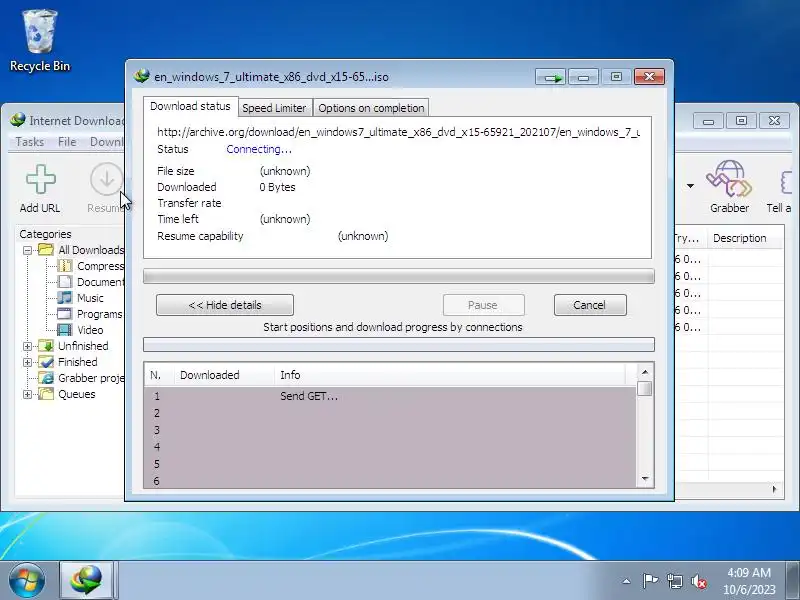This screenshot has height=600, width=800.
Task: Open the Tasks menu
Action: [x=30, y=142]
